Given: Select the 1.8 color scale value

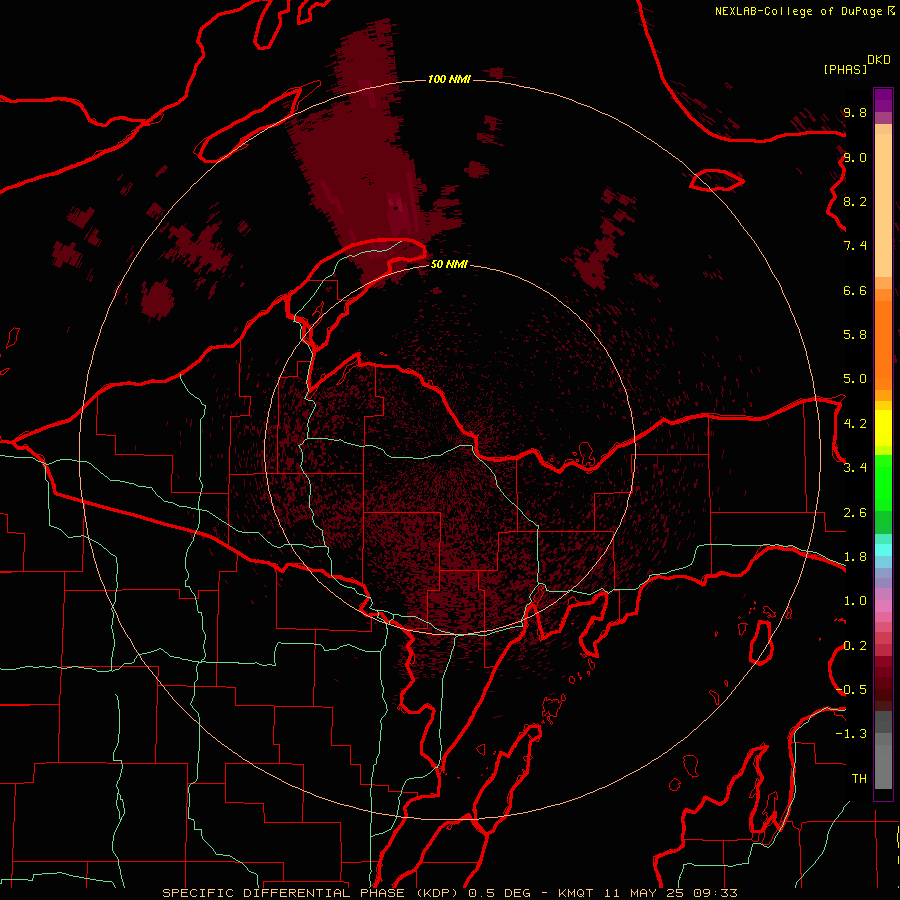Looking at the screenshot, I should tap(855, 557).
